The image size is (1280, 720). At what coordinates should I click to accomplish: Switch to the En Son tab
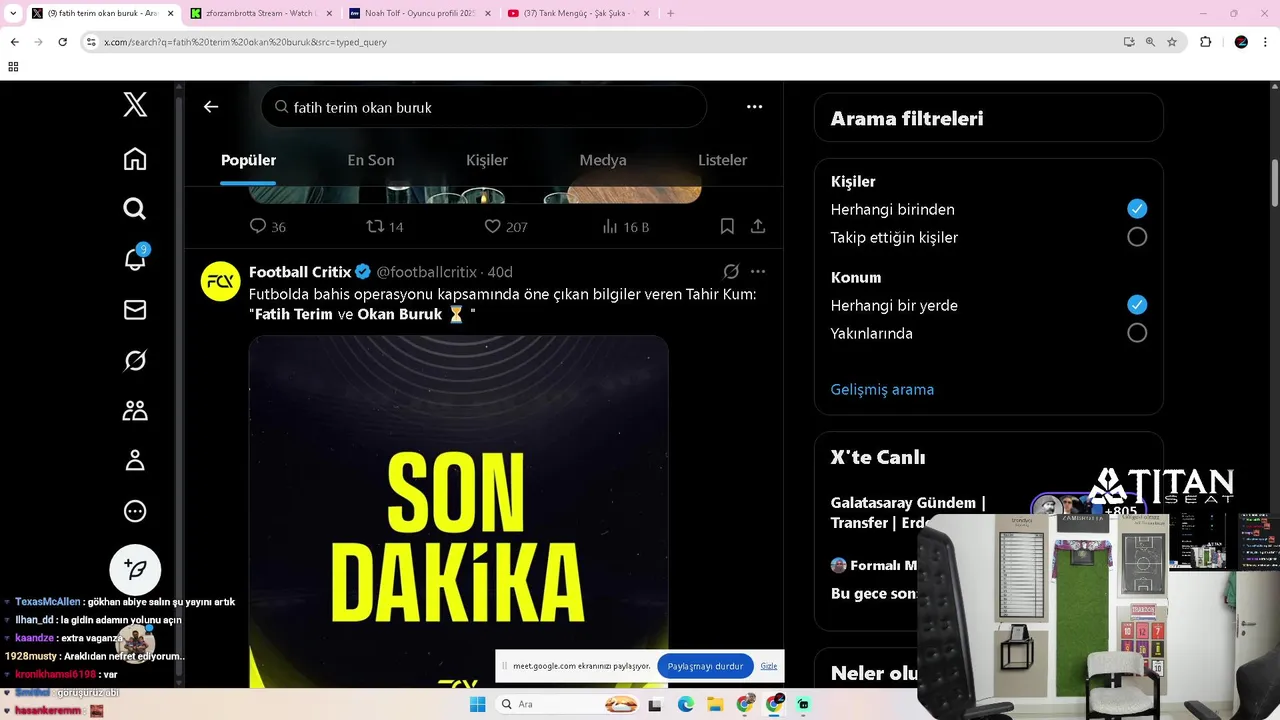point(371,160)
